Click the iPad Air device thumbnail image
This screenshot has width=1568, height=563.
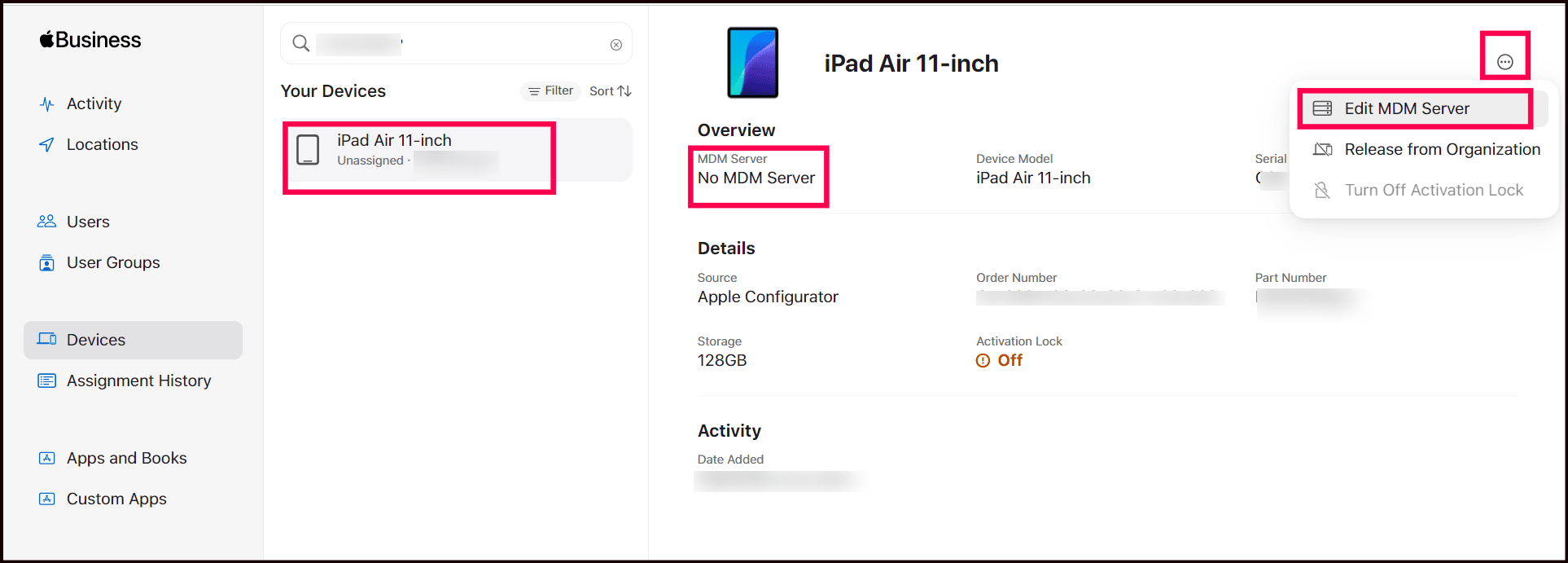click(752, 63)
